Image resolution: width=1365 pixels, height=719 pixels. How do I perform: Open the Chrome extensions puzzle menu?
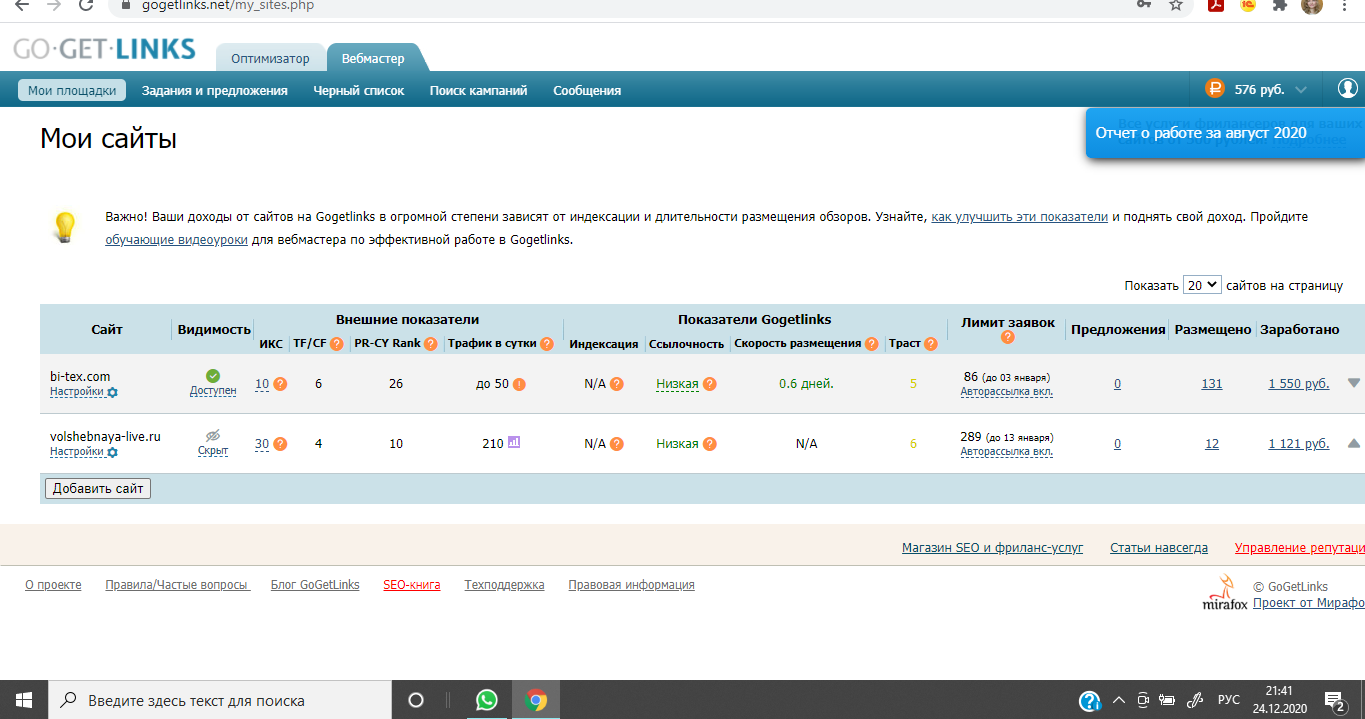coord(1279,5)
